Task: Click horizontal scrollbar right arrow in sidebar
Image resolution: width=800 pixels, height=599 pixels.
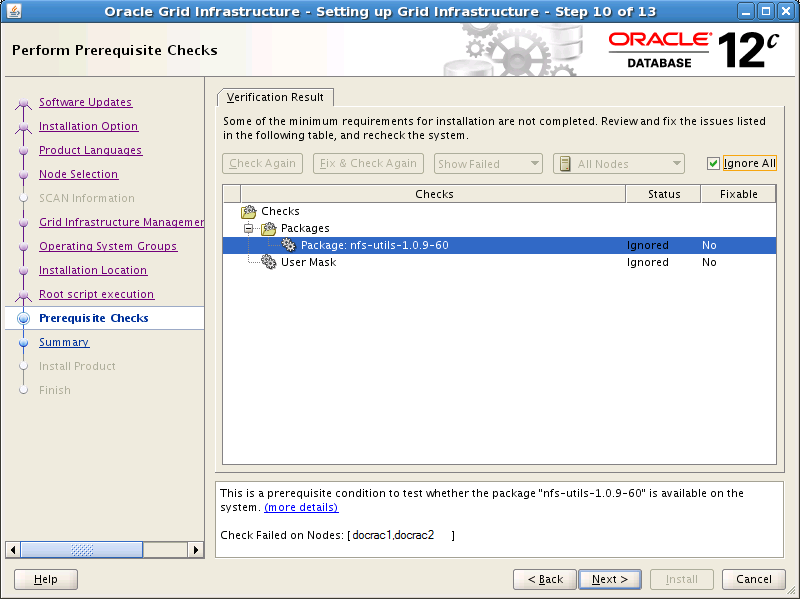Action: pos(196,550)
